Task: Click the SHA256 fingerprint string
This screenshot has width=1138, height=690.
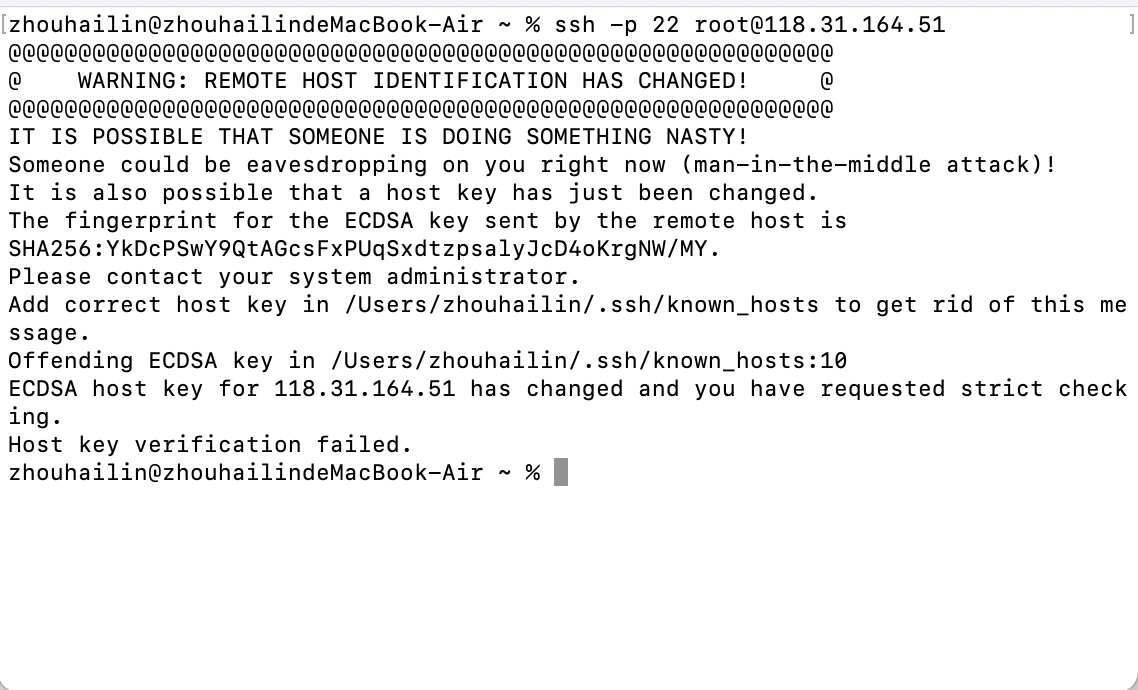Action: point(364,249)
